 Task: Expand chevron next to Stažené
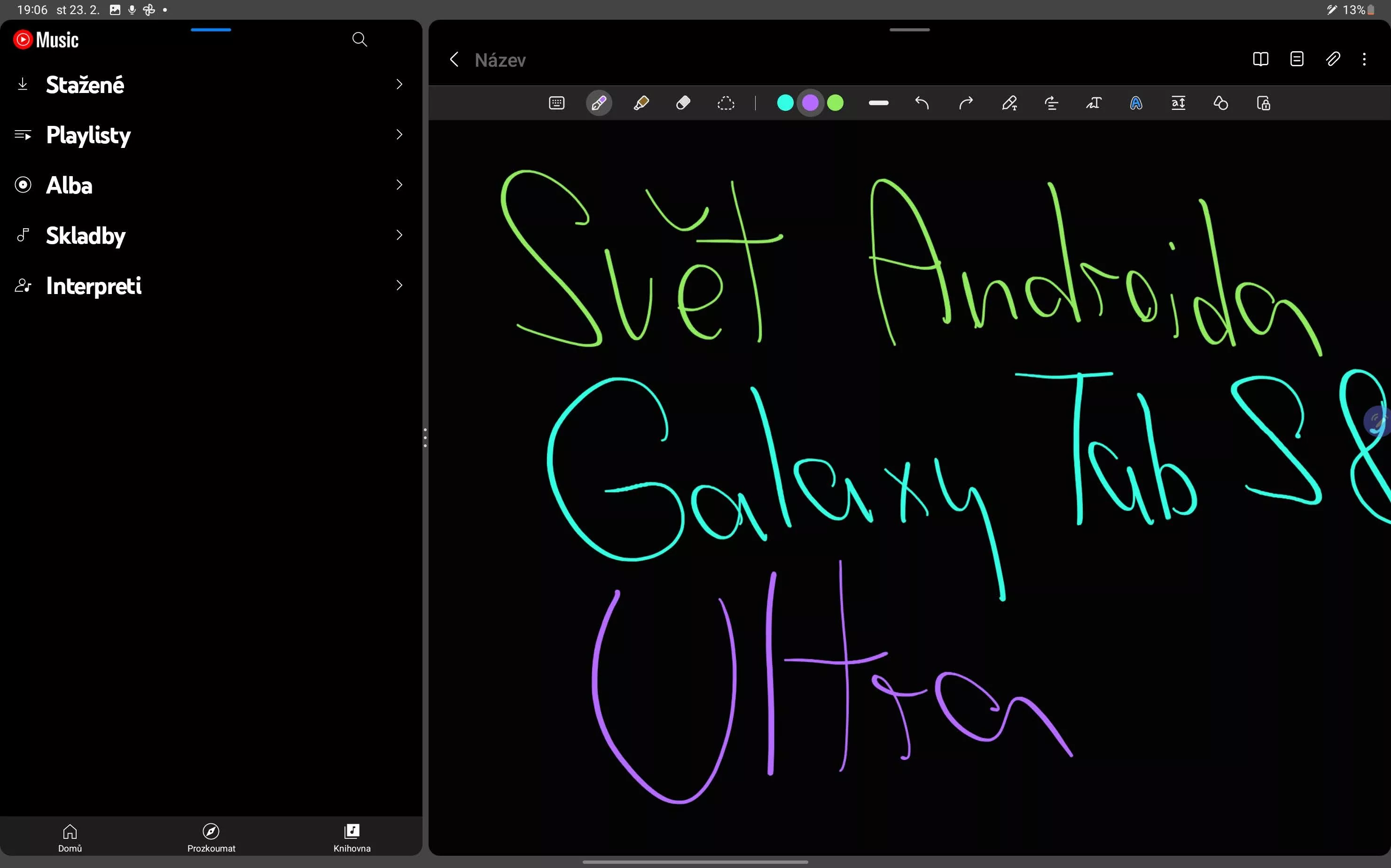399,85
